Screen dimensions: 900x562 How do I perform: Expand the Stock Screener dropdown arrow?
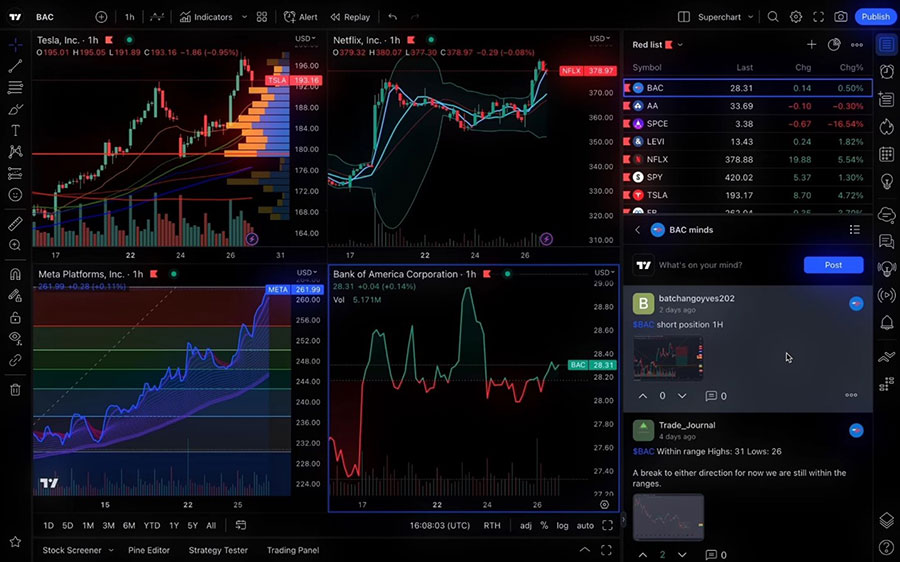111,550
